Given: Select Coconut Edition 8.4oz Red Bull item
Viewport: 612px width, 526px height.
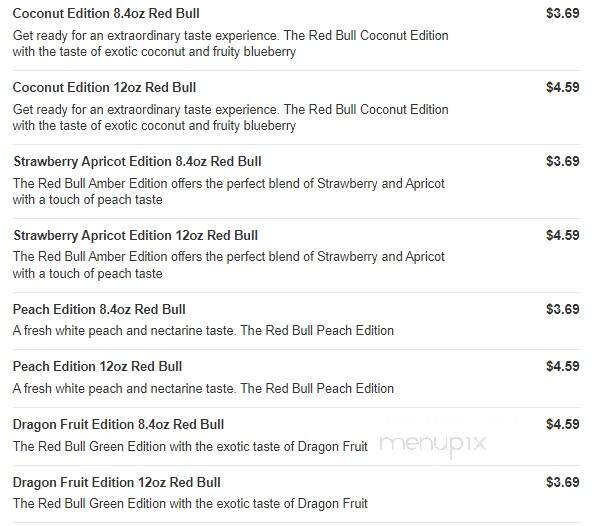Looking at the screenshot, I should pos(106,13).
